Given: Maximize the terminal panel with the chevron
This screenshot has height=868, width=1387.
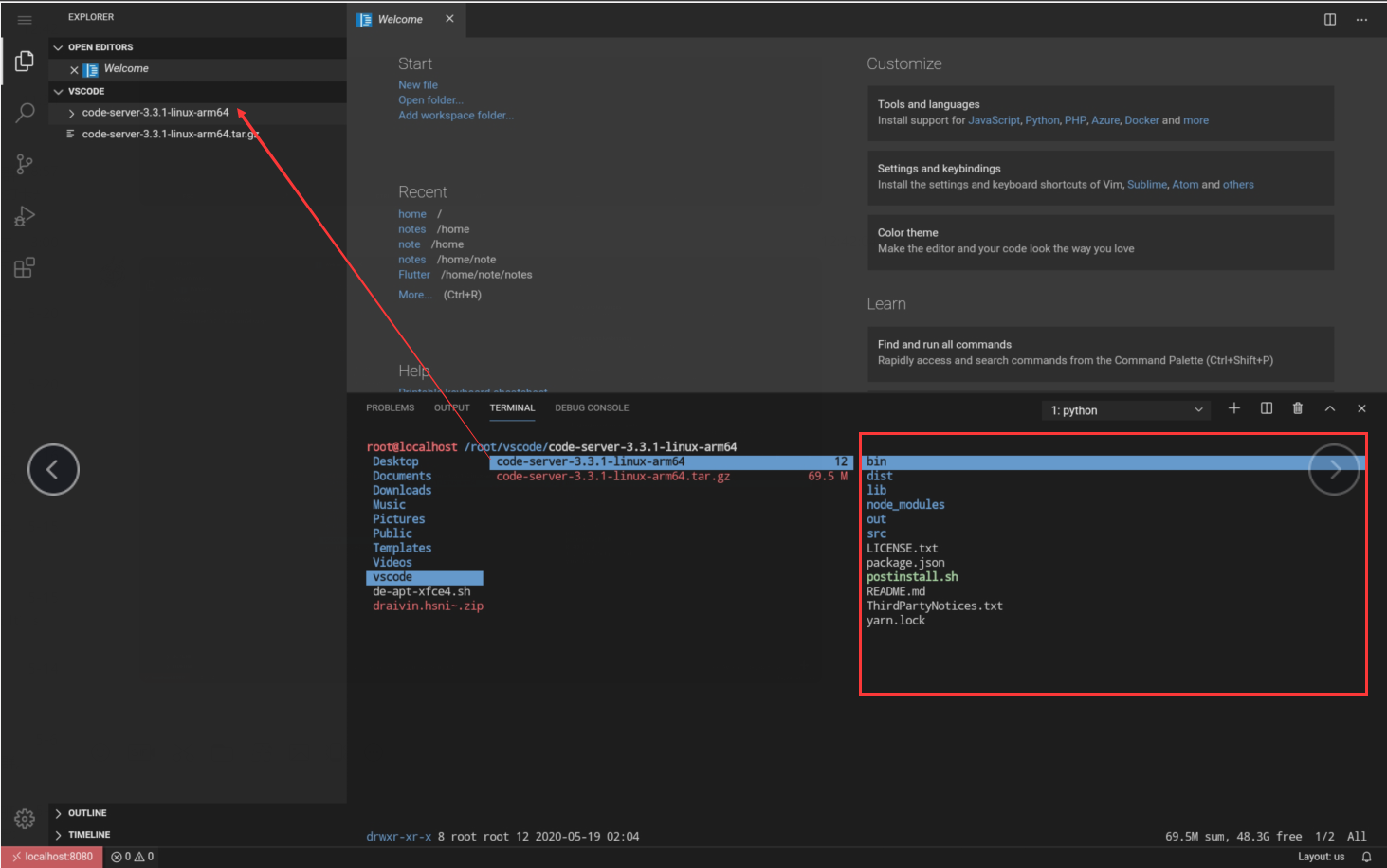Looking at the screenshot, I should tap(1329, 408).
